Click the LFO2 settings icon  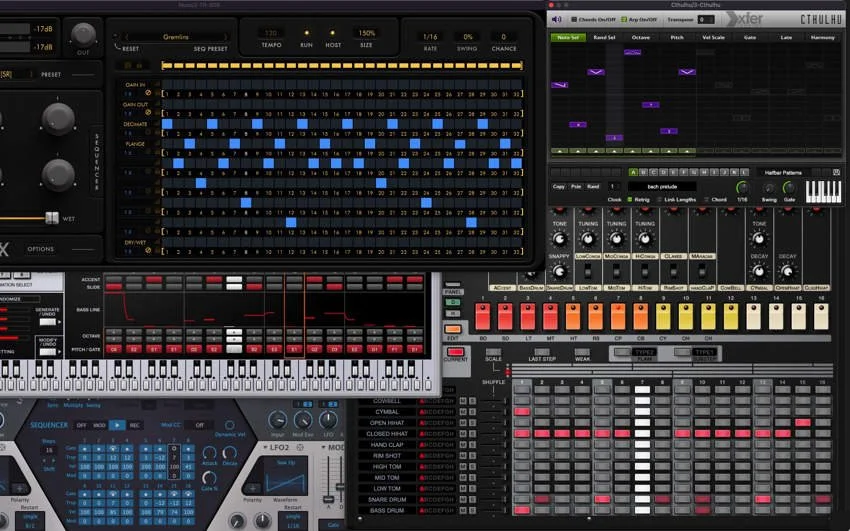(300, 447)
